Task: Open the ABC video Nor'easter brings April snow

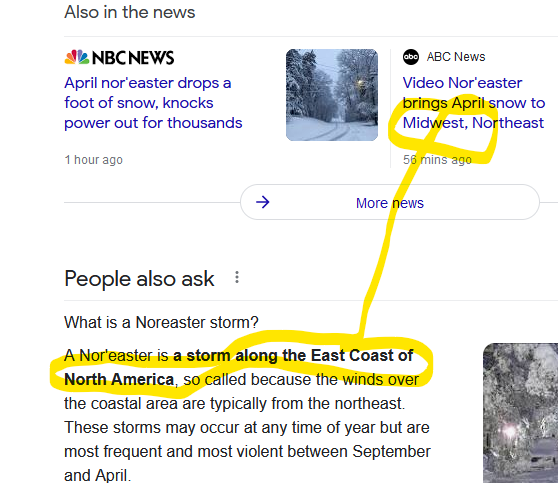Action: (x=474, y=103)
